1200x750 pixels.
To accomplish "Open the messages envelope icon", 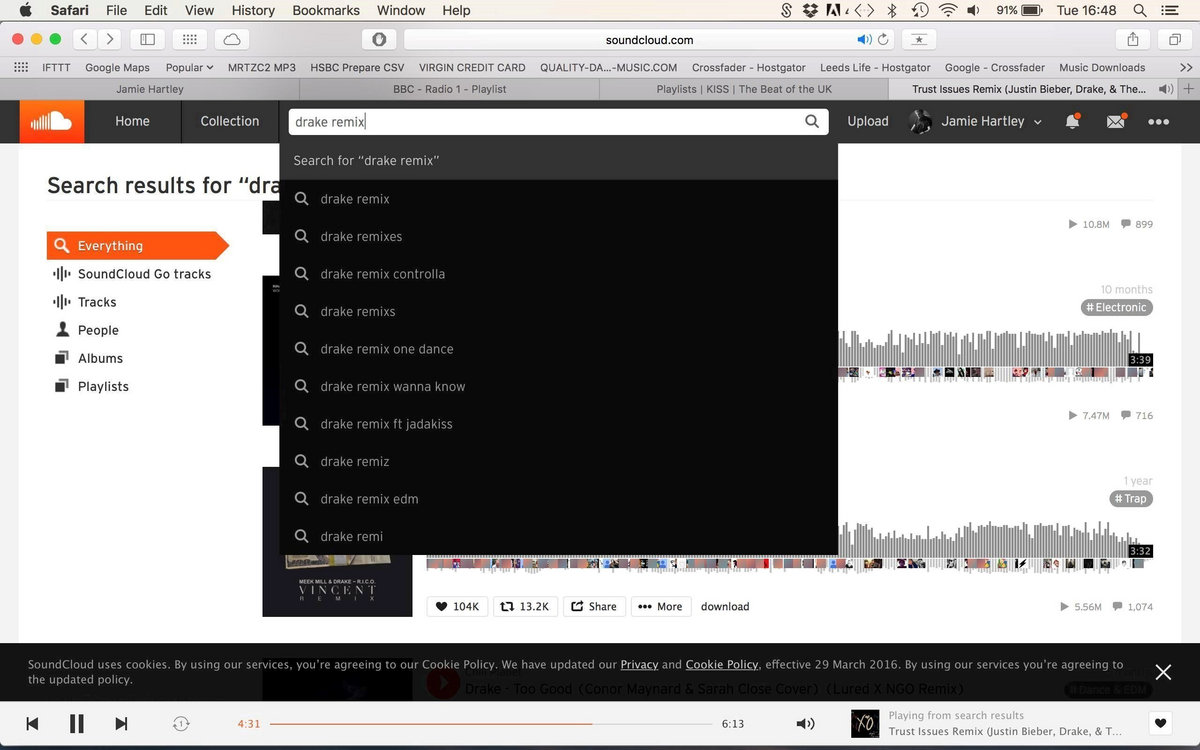I will coord(1115,121).
